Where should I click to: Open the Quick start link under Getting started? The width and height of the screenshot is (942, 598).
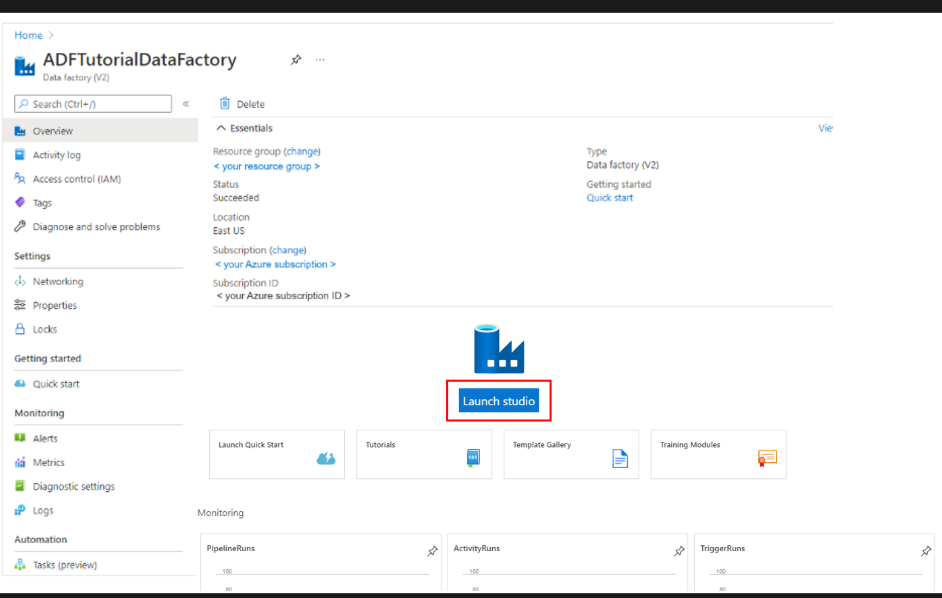click(609, 198)
